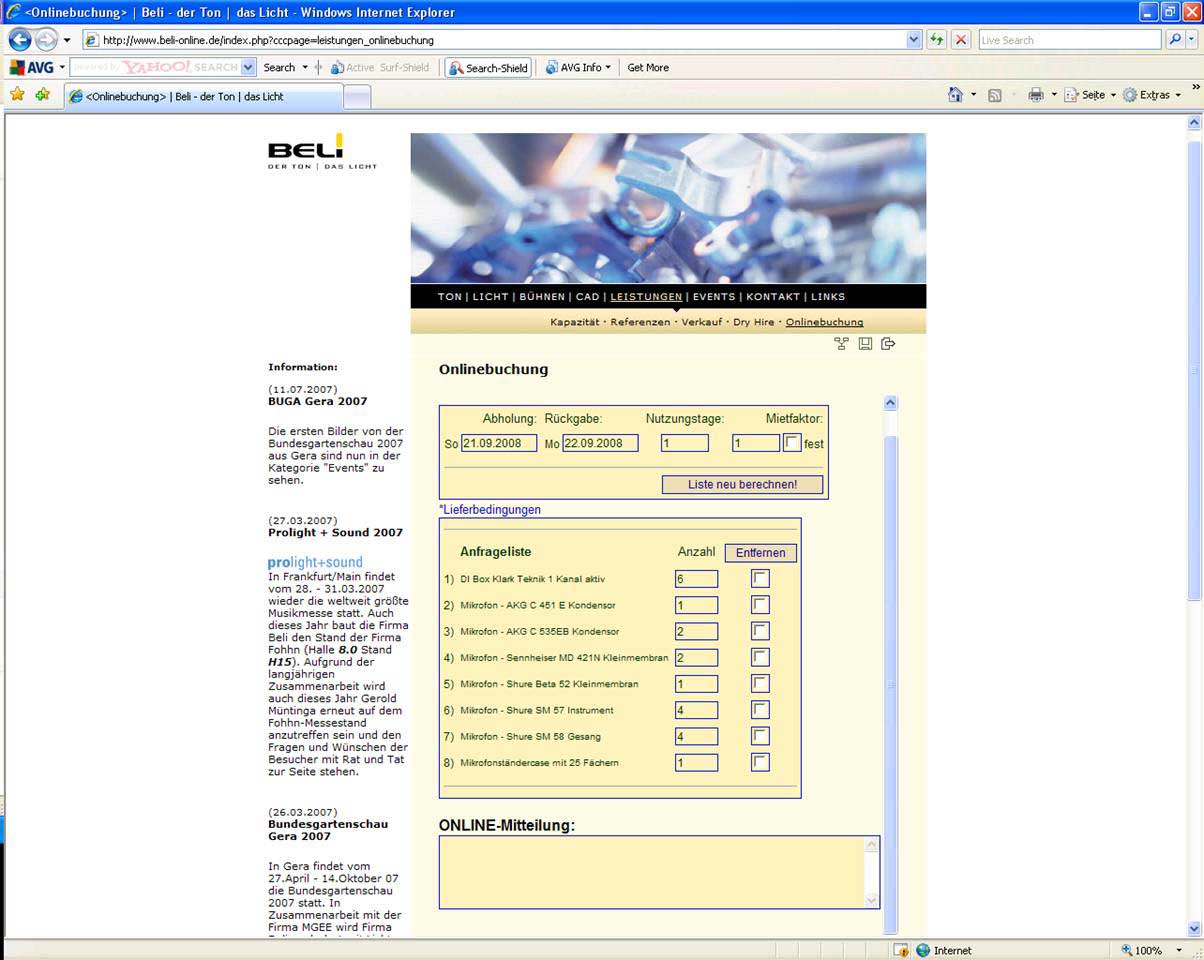Refresh the page using the green arrows icon

(x=937, y=40)
